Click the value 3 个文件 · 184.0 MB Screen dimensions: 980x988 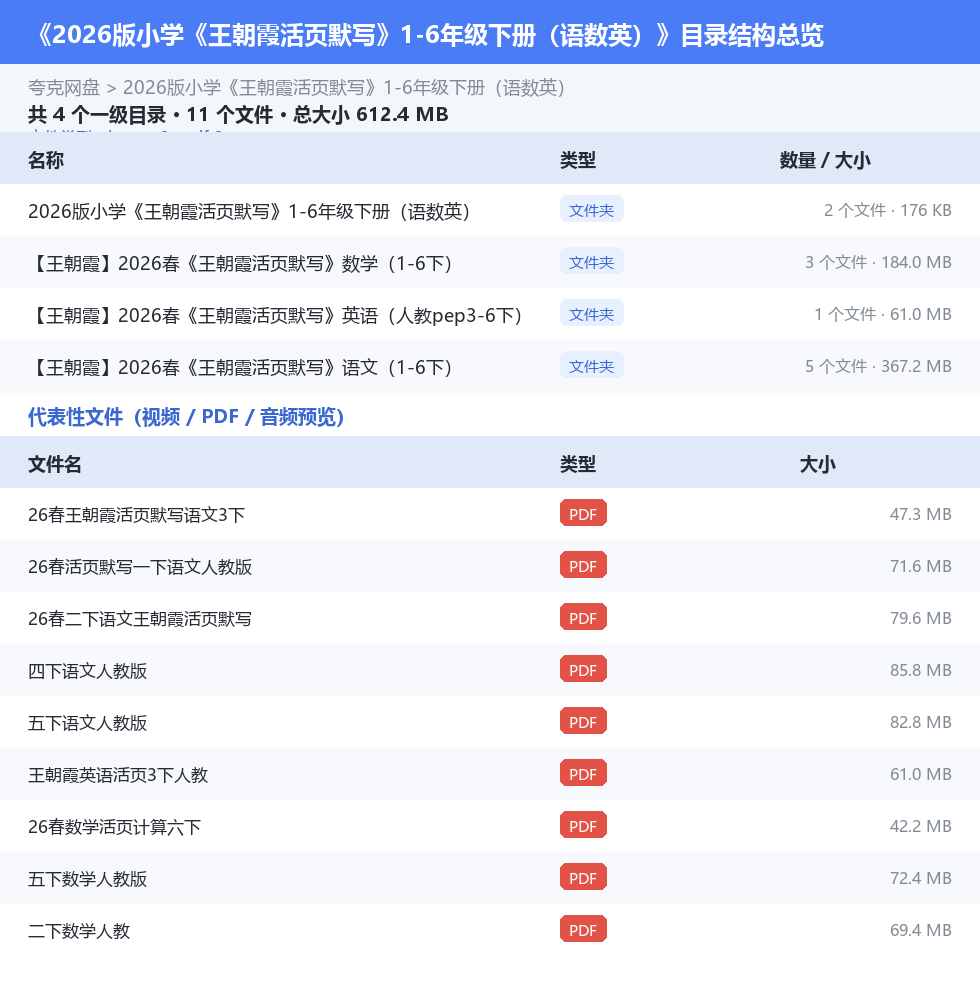878,262
